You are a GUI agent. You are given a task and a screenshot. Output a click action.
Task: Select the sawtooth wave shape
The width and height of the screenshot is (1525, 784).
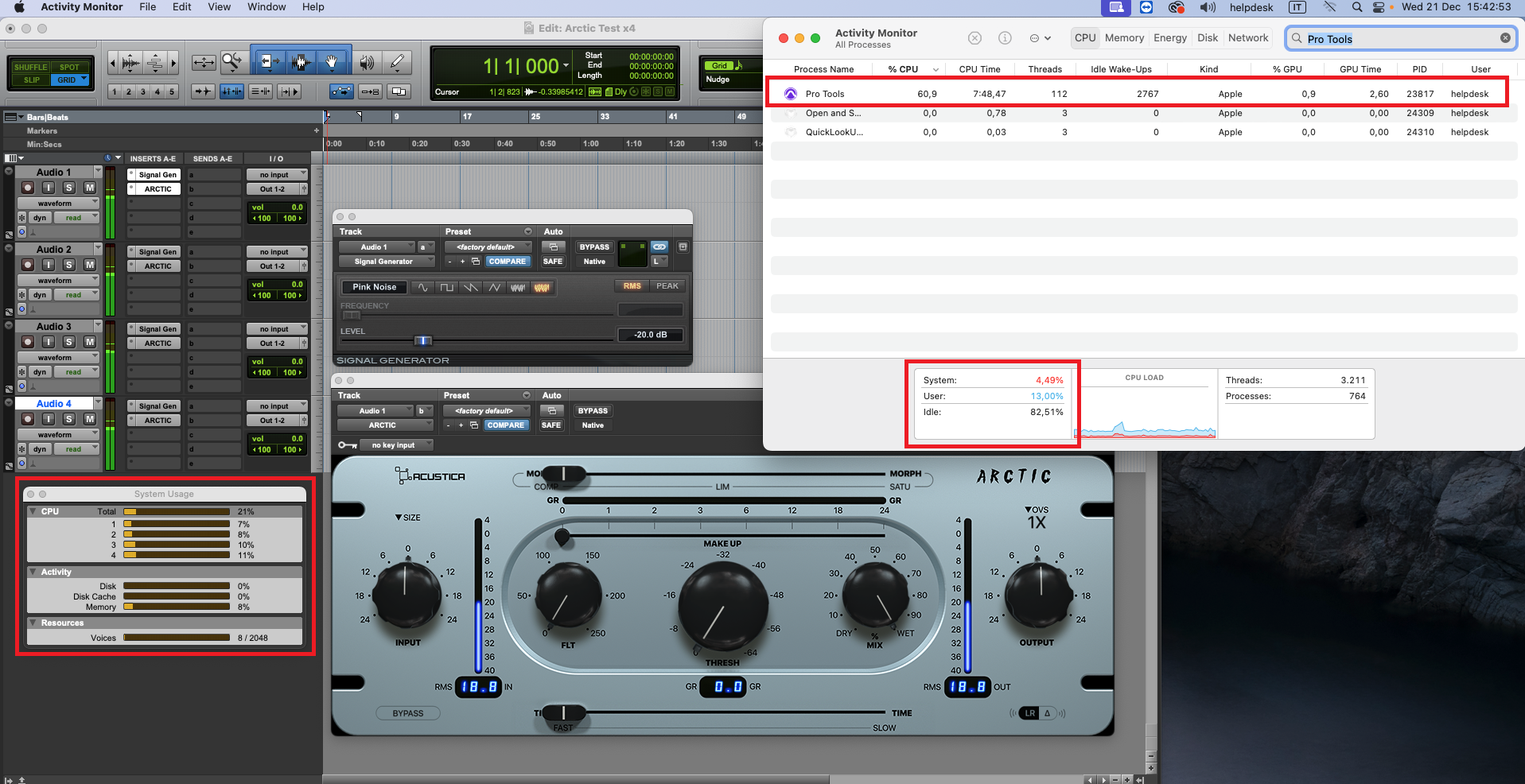point(471,287)
